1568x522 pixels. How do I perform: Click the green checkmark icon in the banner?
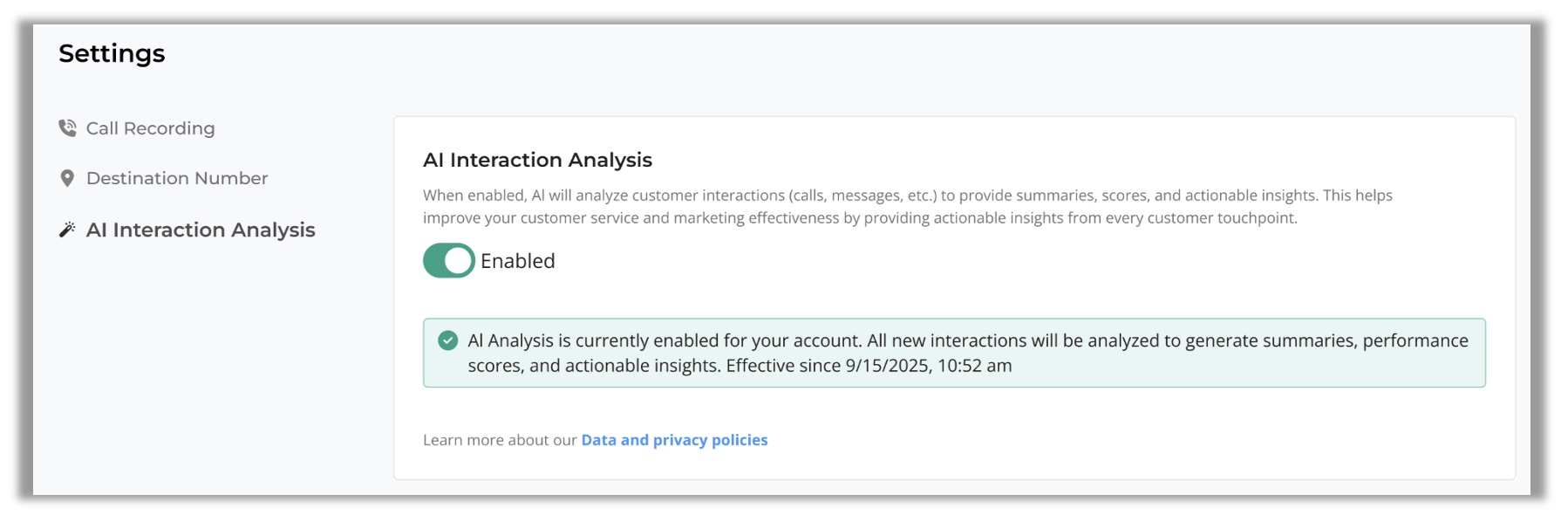(447, 340)
